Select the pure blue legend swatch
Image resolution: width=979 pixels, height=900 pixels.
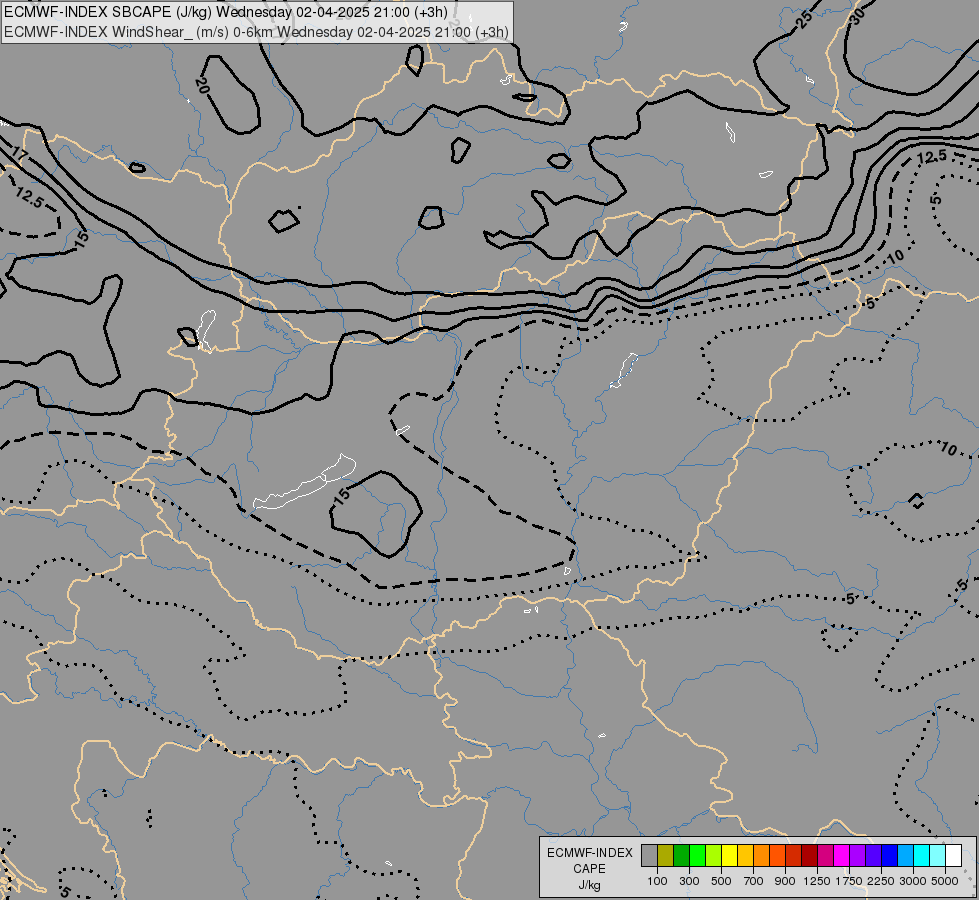(x=890, y=855)
